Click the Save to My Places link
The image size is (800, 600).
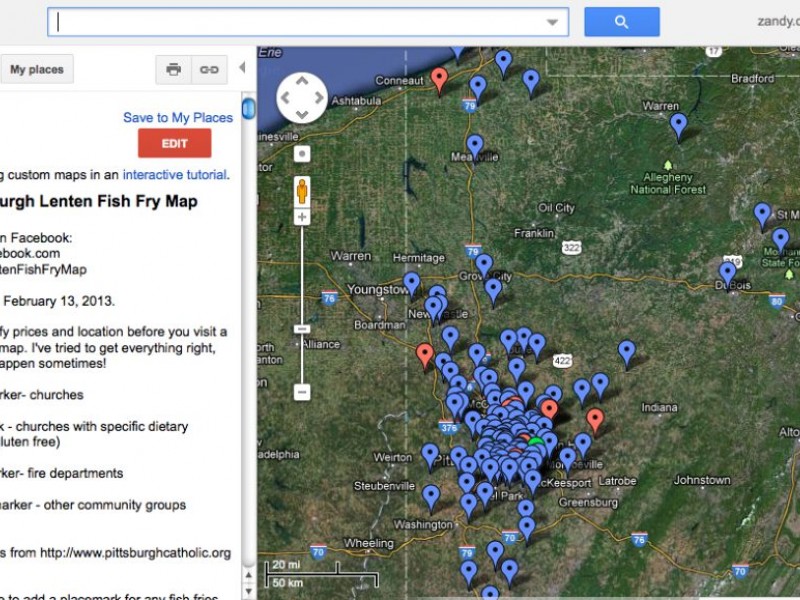coord(177,117)
